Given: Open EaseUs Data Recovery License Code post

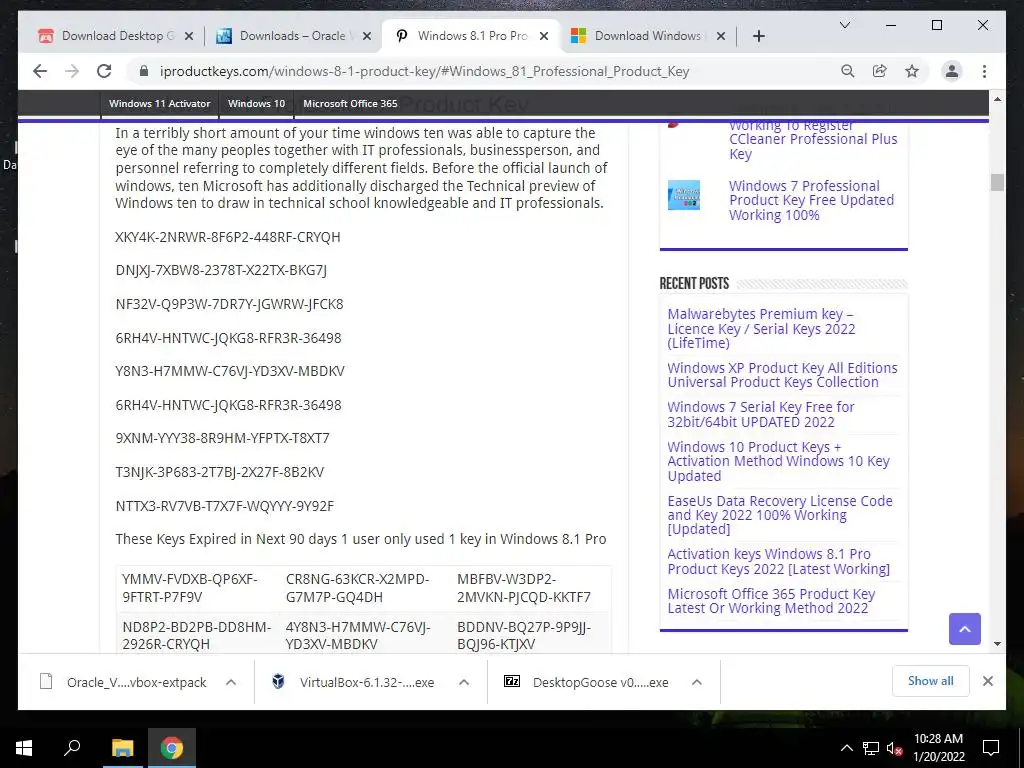Looking at the screenshot, I should [780, 515].
